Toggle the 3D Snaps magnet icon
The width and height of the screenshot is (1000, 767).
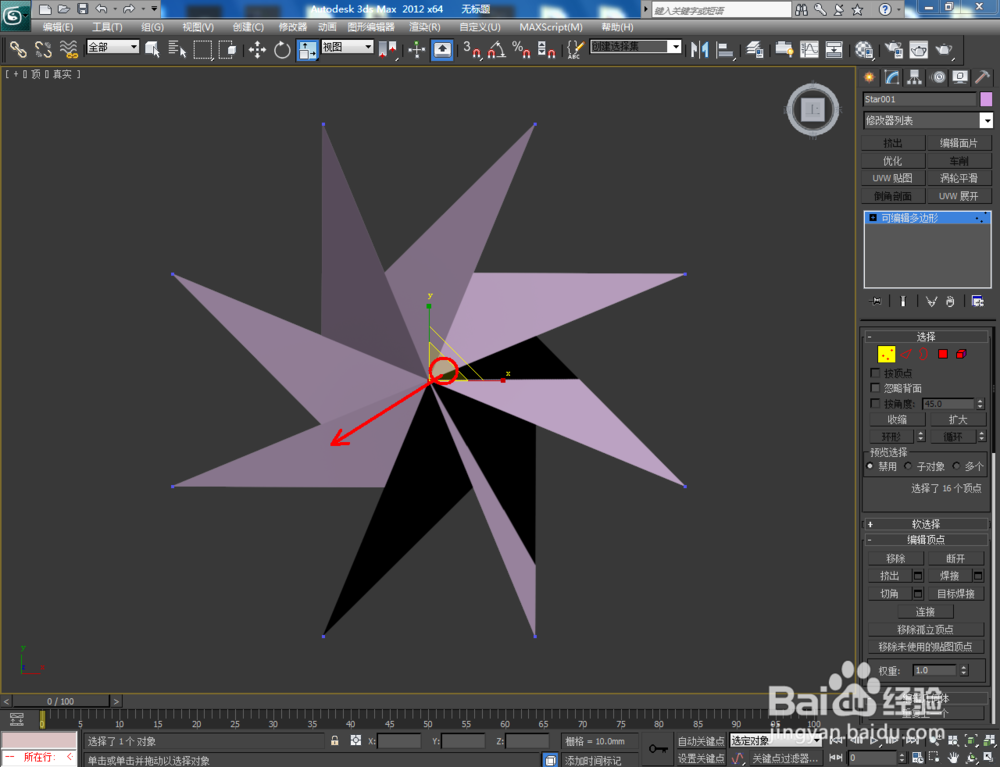(x=472, y=49)
